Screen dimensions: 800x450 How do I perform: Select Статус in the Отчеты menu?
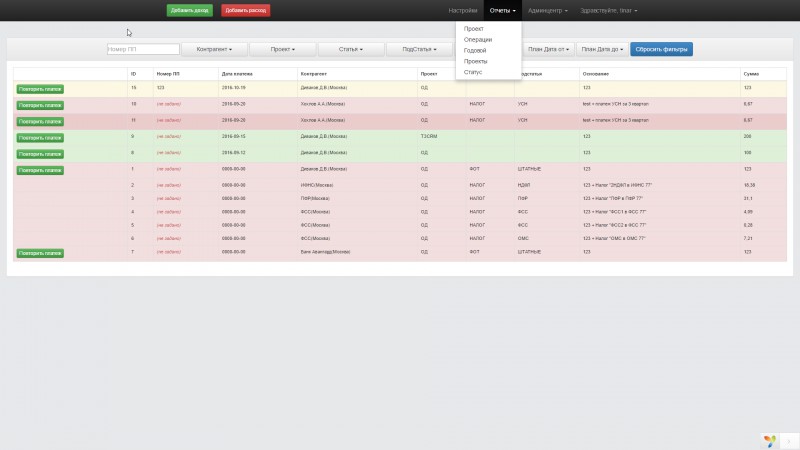click(472, 72)
